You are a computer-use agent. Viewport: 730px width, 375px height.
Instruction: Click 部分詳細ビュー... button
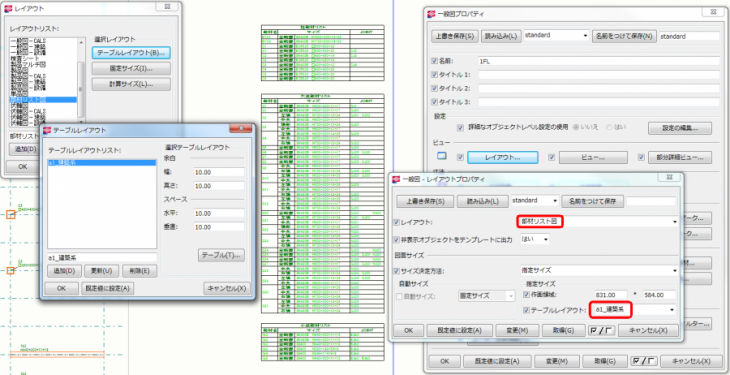pyautogui.click(x=680, y=157)
